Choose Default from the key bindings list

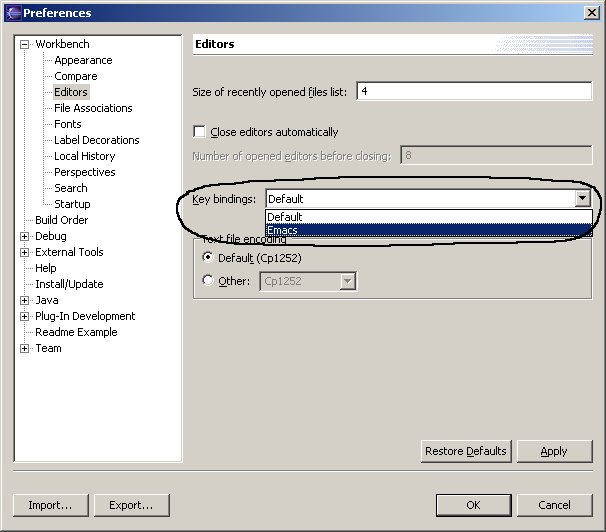click(x=285, y=217)
